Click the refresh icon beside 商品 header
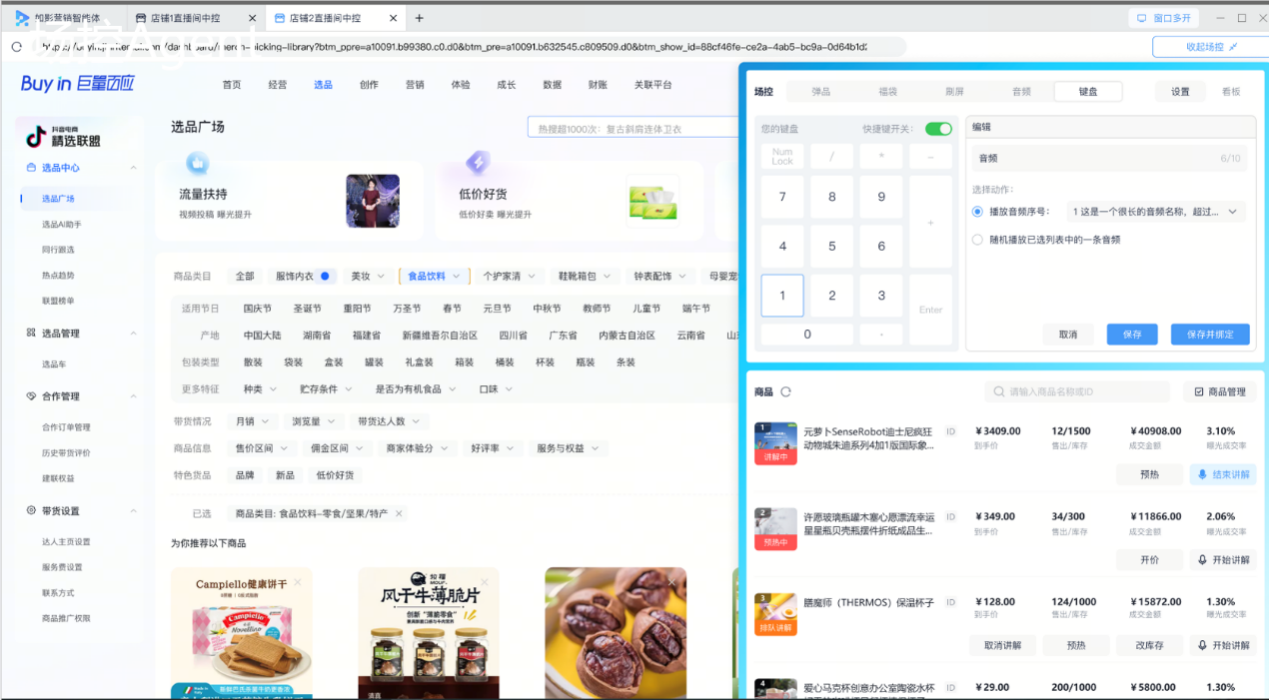This screenshot has width=1269, height=700. pos(786,392)
